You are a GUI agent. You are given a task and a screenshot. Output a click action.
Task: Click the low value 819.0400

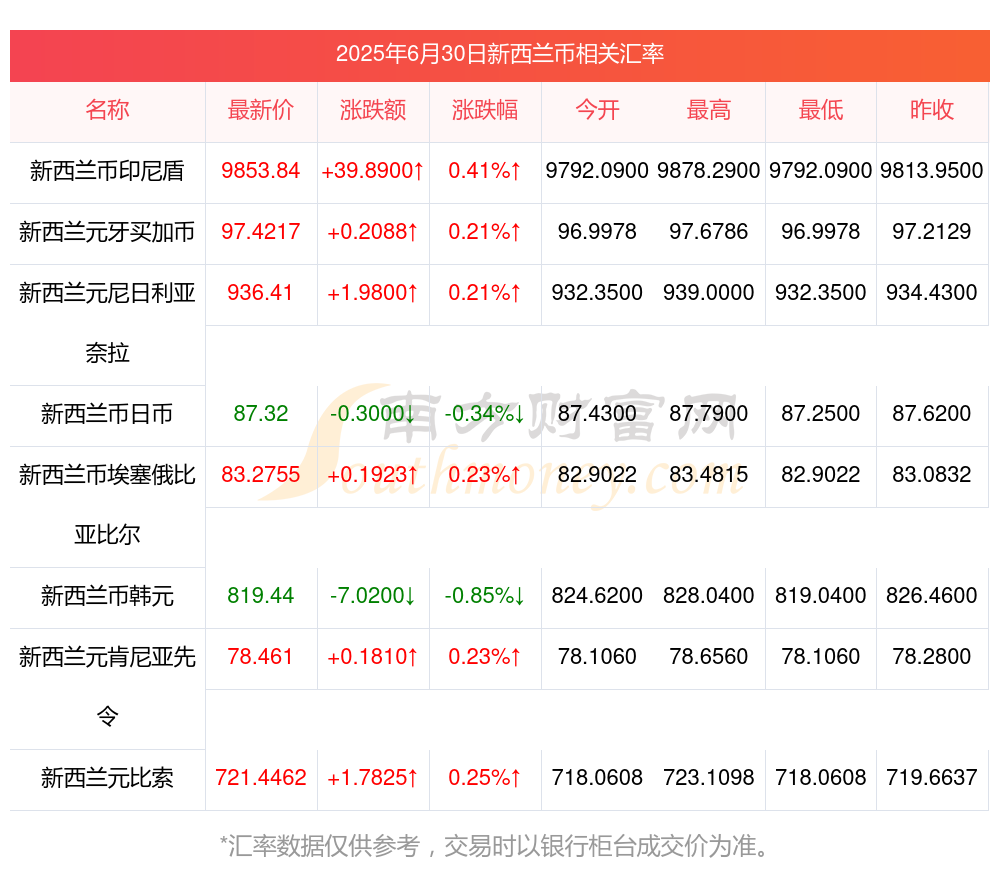(x=821, y=596)
